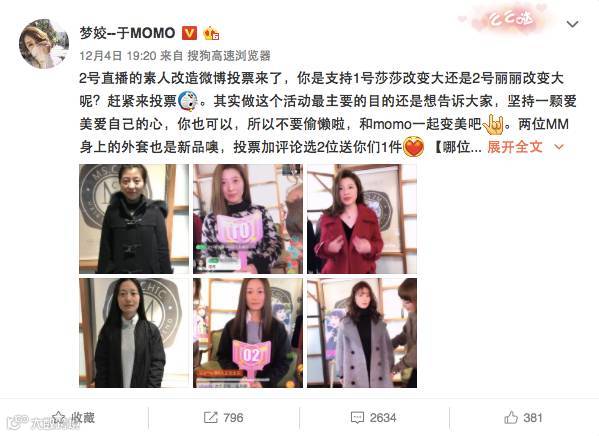The height and width of the screenshot is (436, 599).
Task: Open the 12月4日 19:20 timestamp link
Action: (118, 56)
